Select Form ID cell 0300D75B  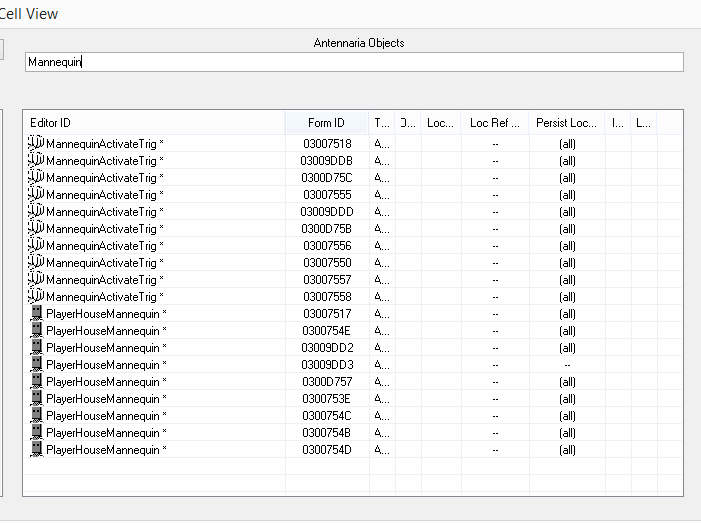[327, 229]
